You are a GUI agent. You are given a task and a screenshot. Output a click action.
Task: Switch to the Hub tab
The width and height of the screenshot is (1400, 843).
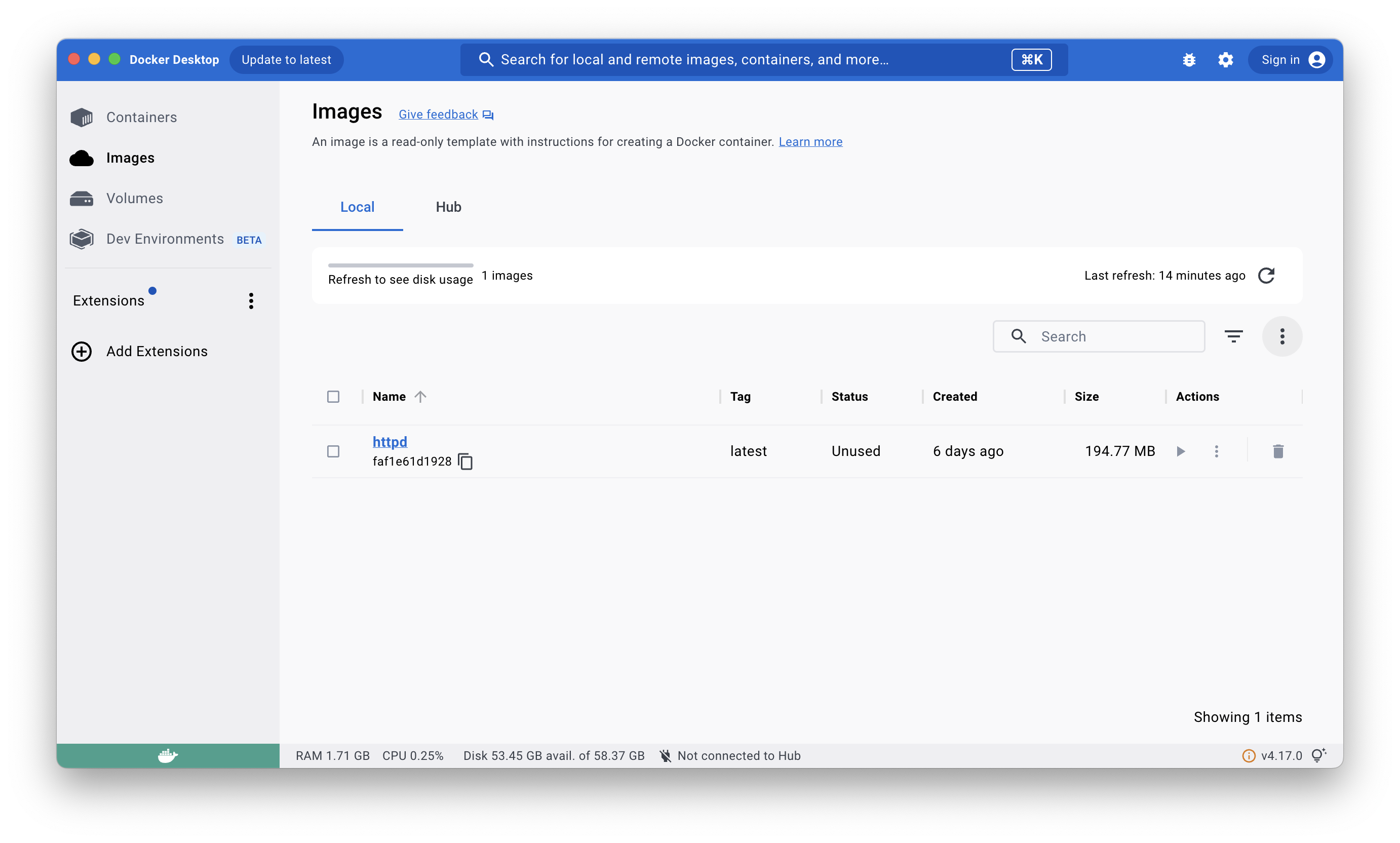(x=448, y=207)
